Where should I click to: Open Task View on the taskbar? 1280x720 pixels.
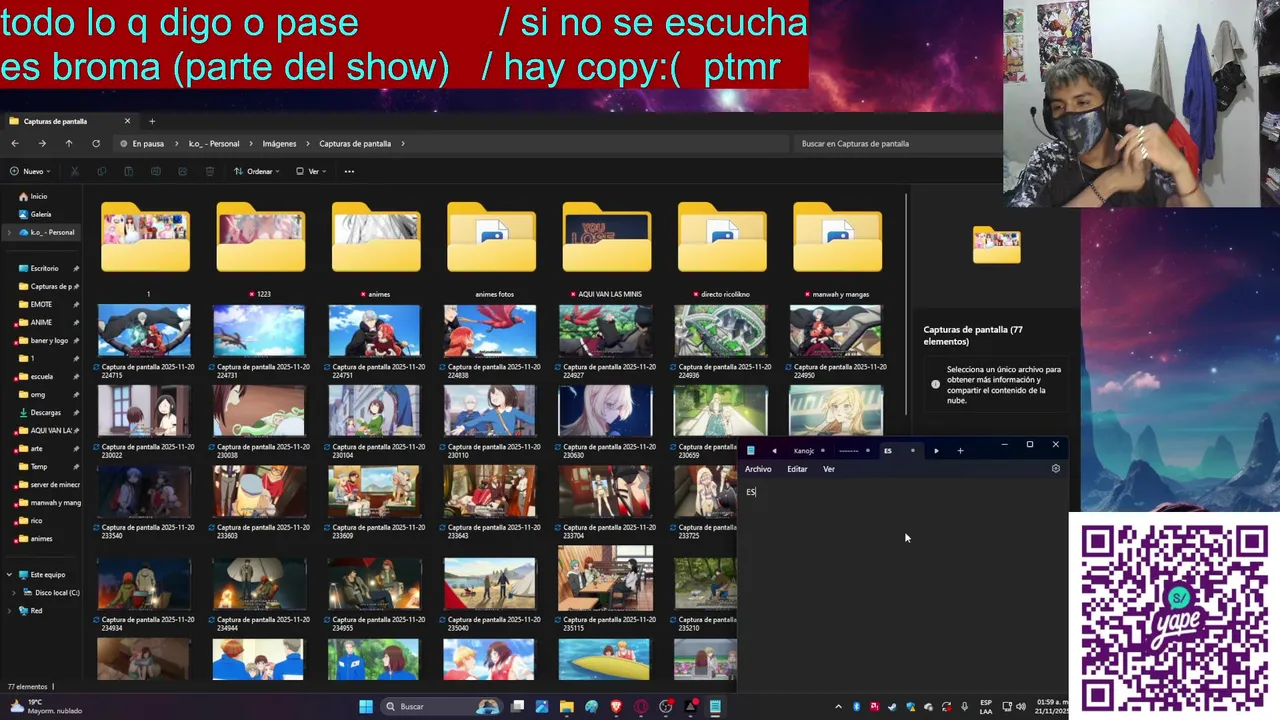[517, 706]
